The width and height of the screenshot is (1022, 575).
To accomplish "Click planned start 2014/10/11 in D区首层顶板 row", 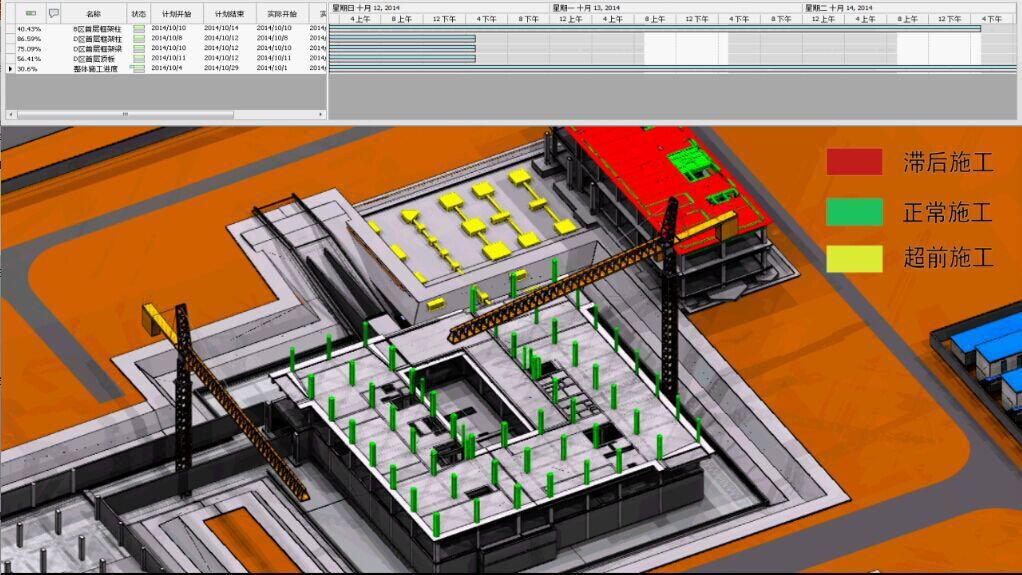I will coord(169,58).
